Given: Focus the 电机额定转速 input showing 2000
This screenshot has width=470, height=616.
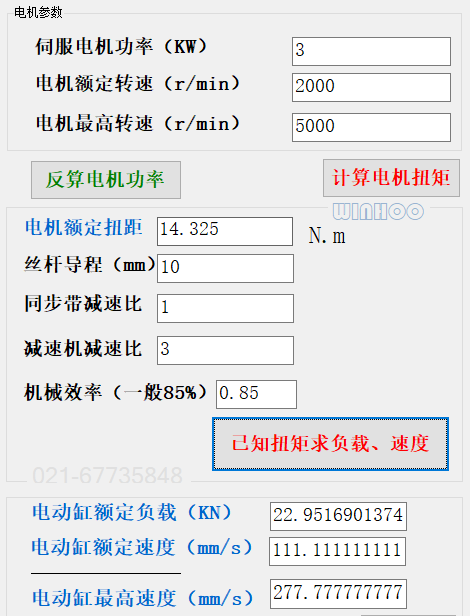Looking at the screenshot, I should (x=371, y=87).
